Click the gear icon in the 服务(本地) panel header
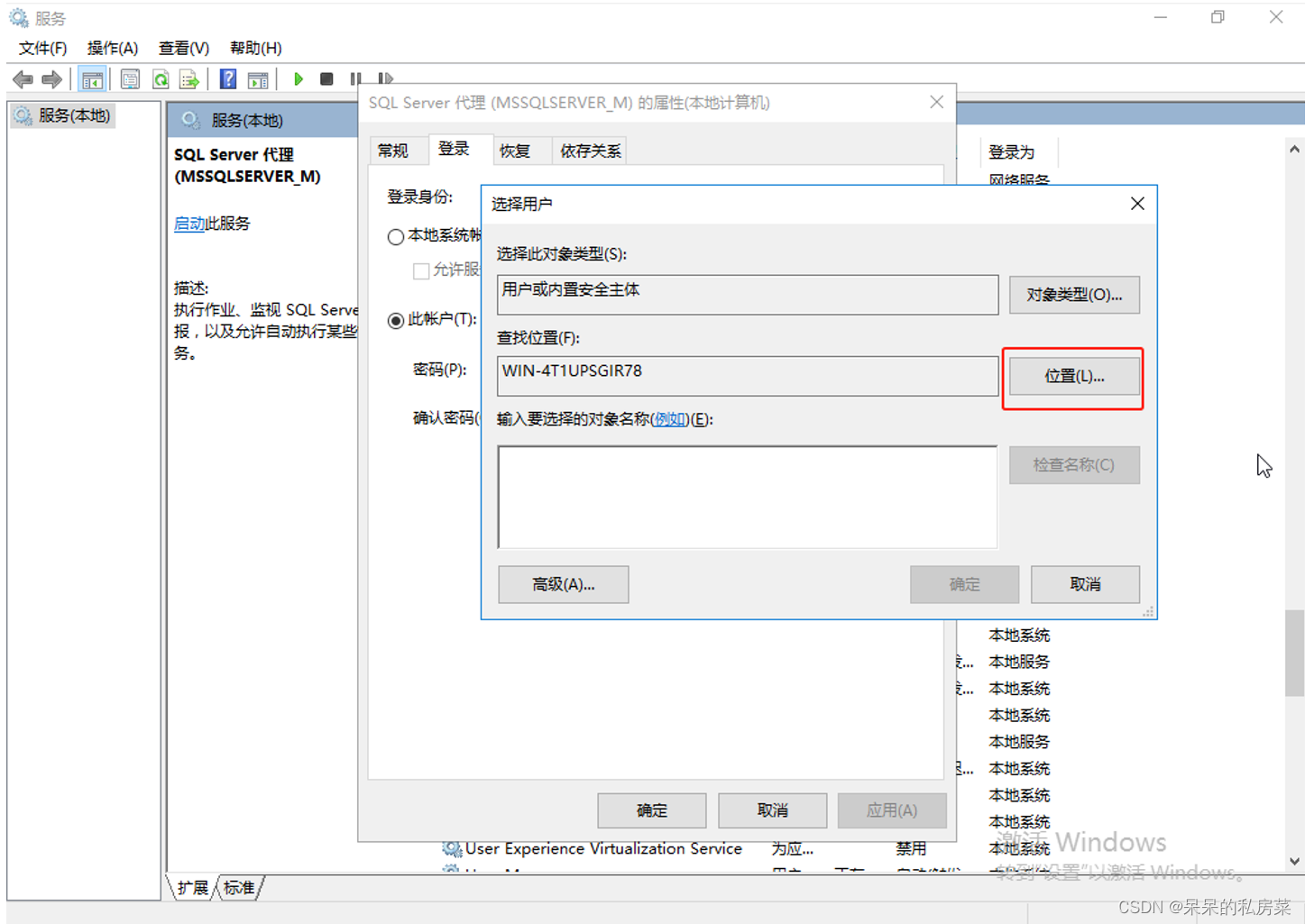 coord(190,120)
